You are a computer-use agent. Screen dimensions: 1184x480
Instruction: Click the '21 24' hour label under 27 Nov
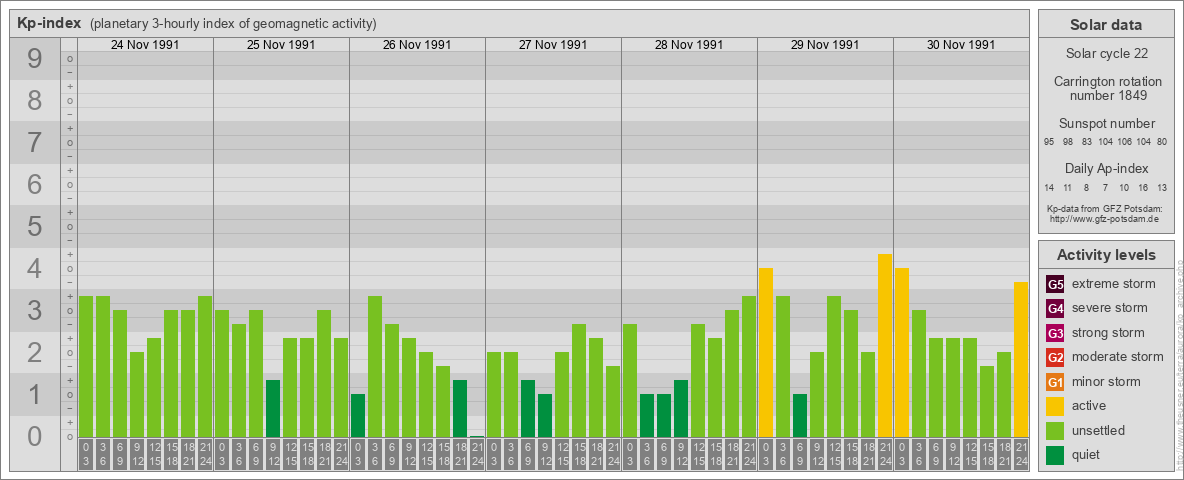[x=613, y=454]
